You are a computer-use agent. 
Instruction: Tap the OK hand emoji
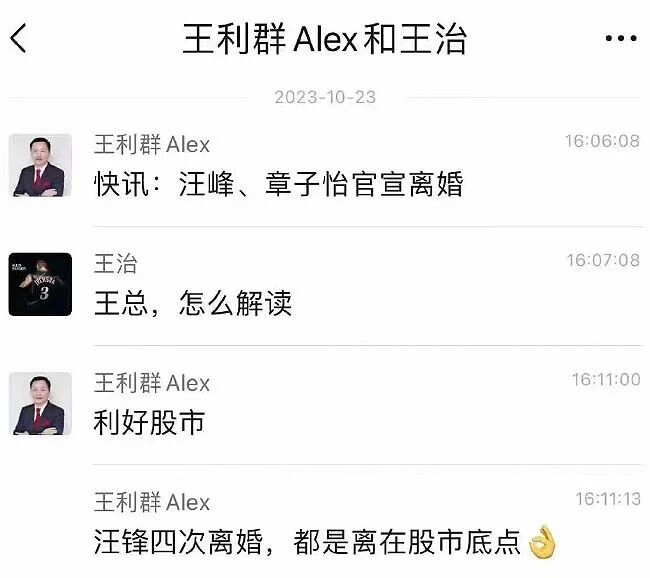pos(542,542)
